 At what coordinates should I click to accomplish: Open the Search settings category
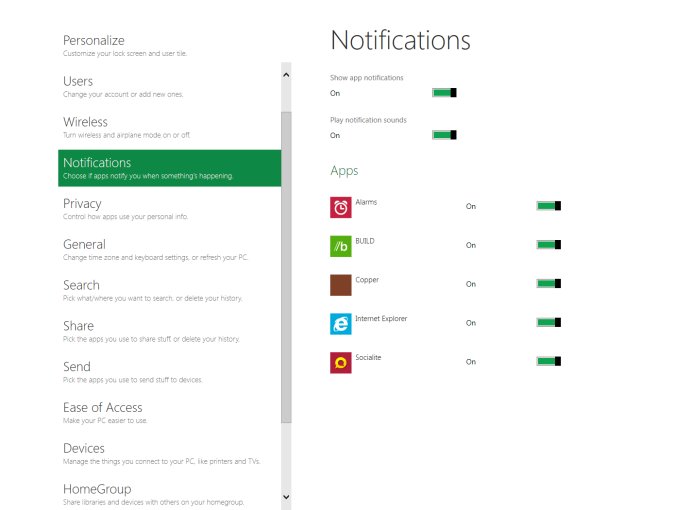170,290
